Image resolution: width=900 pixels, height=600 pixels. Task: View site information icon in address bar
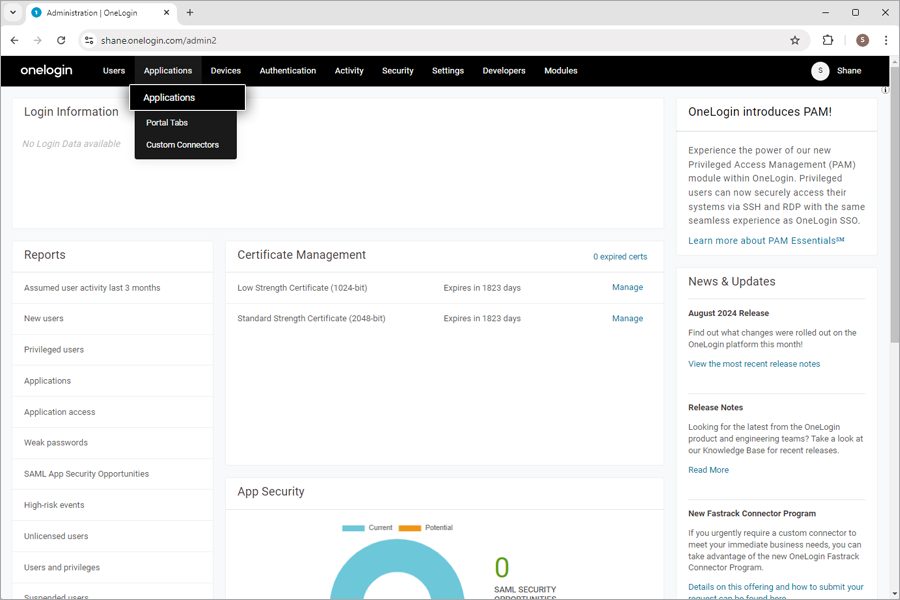[x=89, y=40]
